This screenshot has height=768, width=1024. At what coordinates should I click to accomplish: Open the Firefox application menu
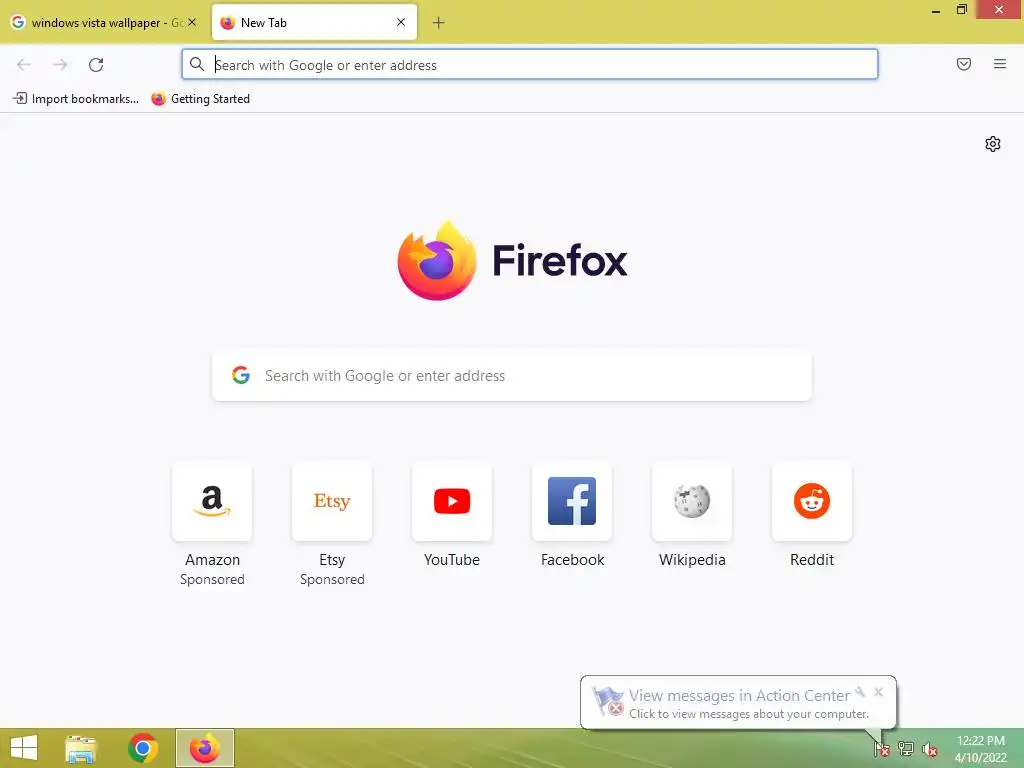1000,64
